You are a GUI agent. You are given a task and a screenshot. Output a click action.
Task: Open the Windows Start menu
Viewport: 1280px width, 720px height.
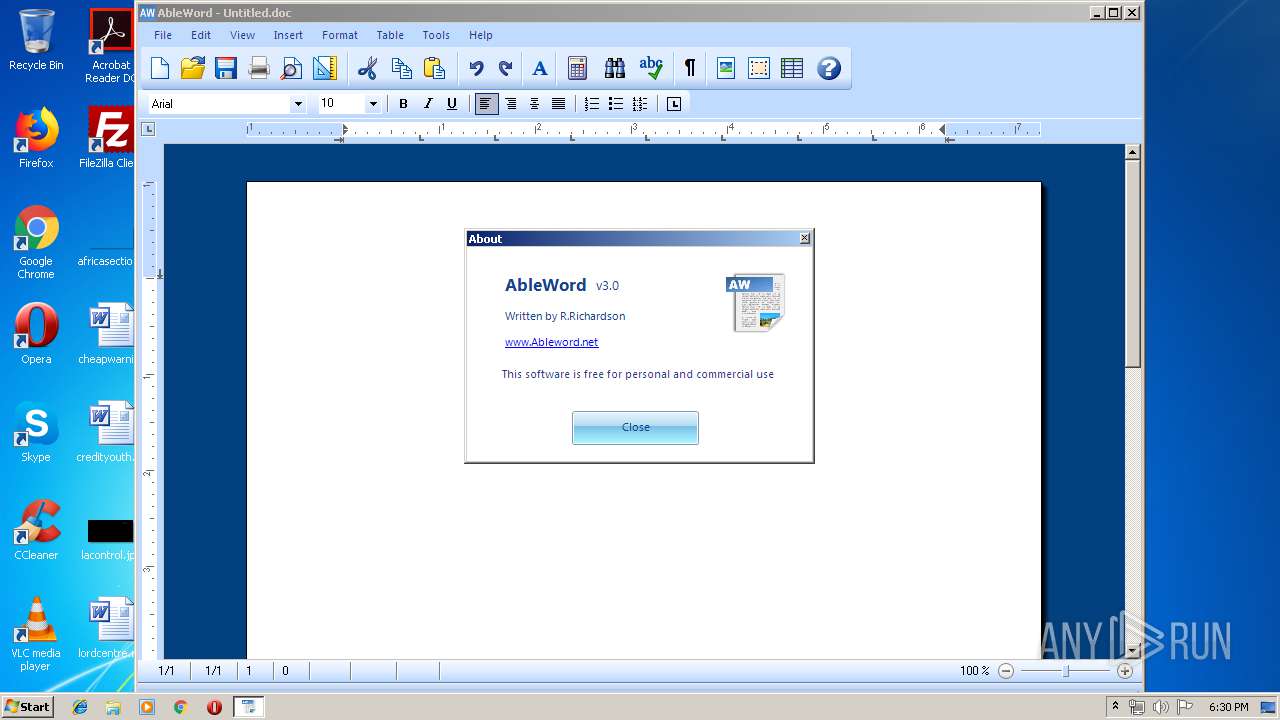click(27, 707)
